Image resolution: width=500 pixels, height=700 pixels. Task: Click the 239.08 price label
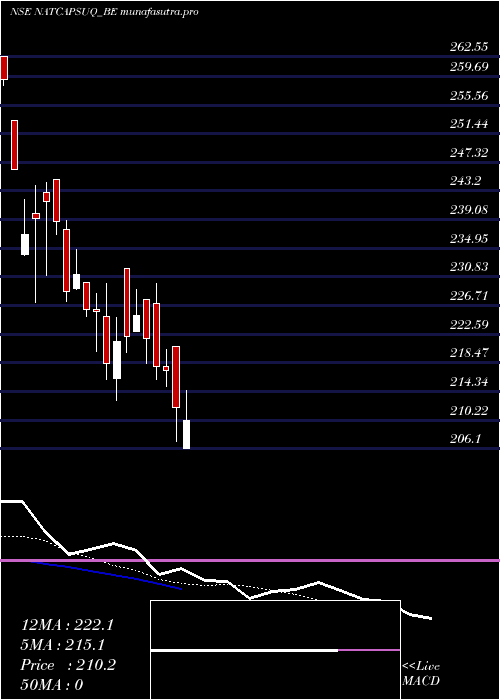click(469, 210)
